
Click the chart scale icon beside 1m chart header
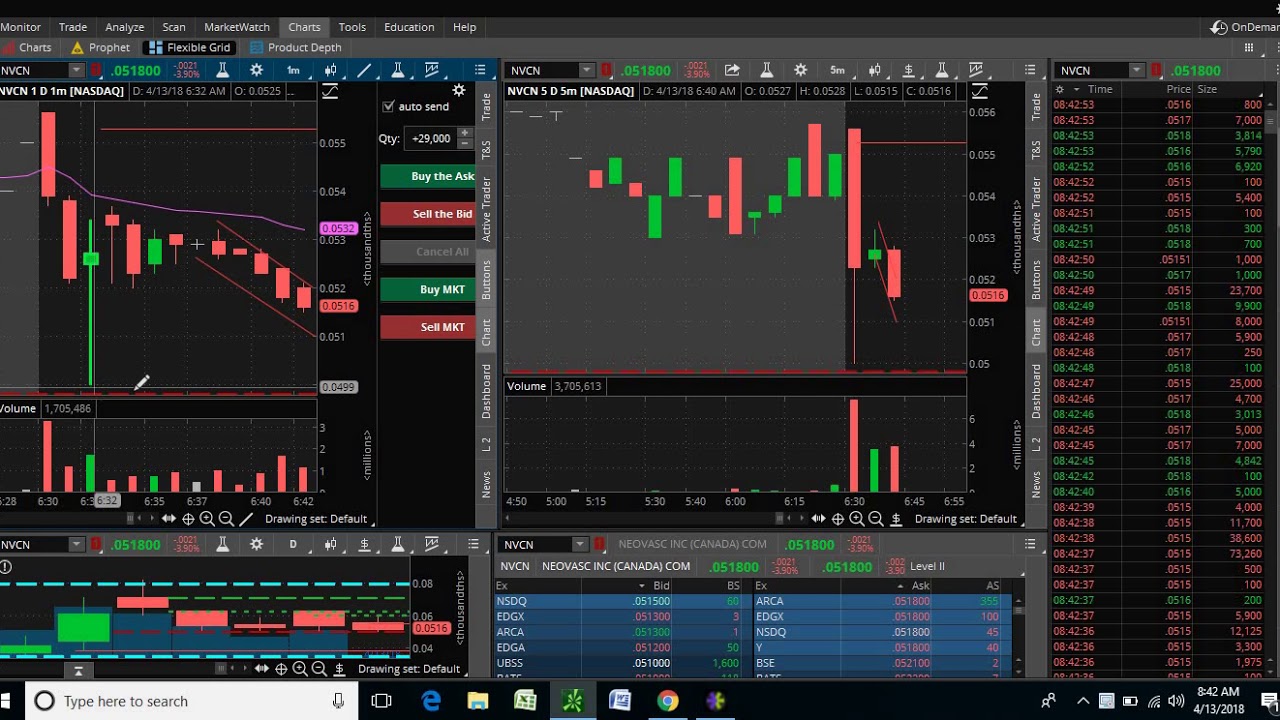[x=330, y=91]
